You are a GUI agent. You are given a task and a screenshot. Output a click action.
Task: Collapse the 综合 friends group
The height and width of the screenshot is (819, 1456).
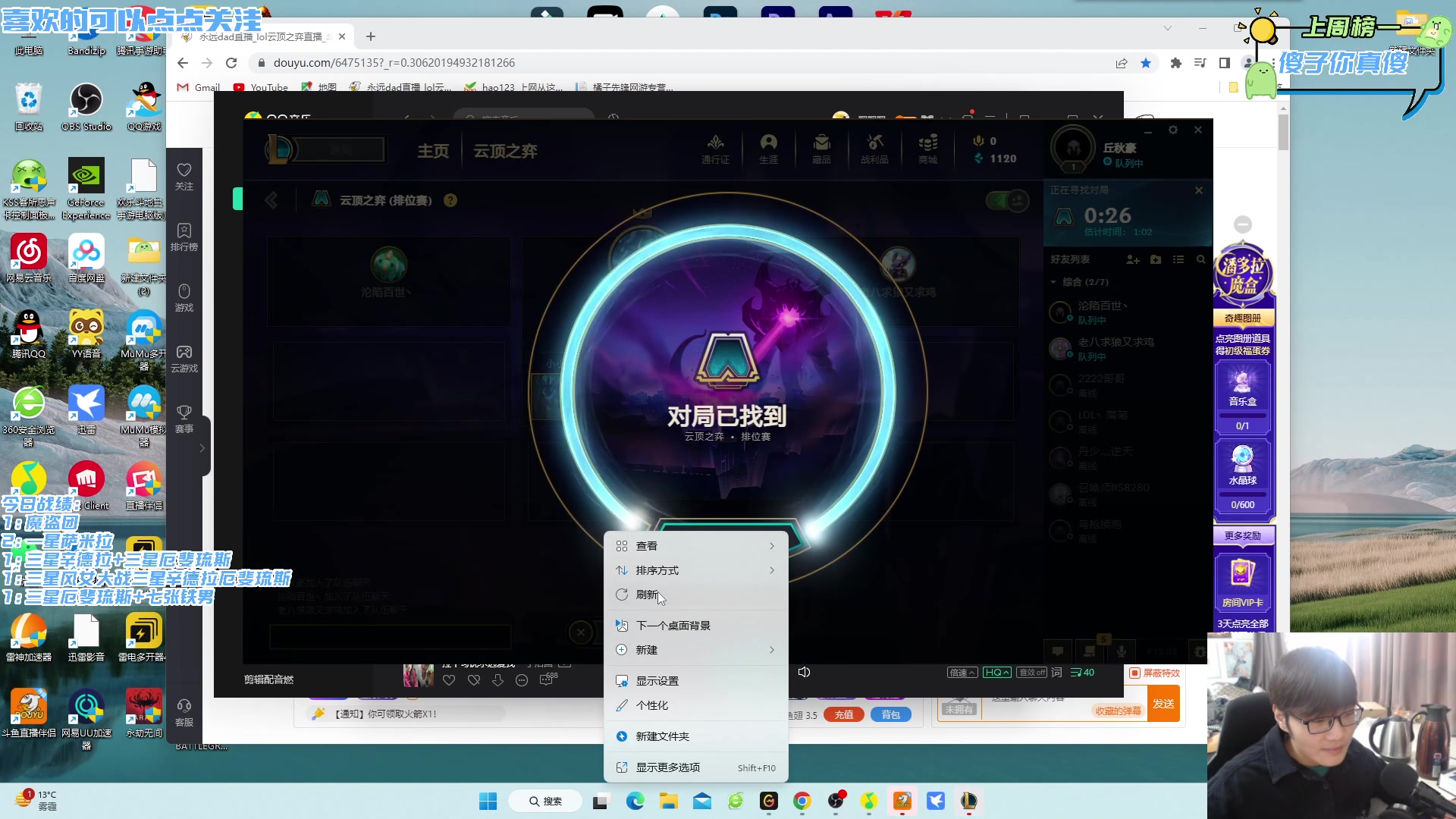pyautogui.click(x=1053, y=282)
